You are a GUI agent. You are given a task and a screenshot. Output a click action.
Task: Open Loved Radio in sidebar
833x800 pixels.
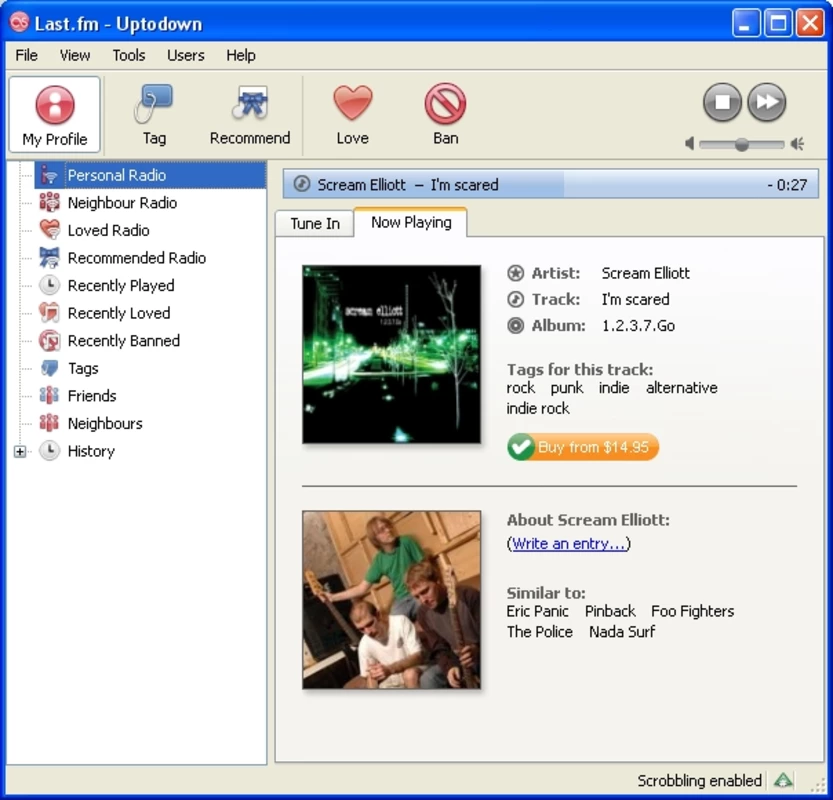point(108,231)
